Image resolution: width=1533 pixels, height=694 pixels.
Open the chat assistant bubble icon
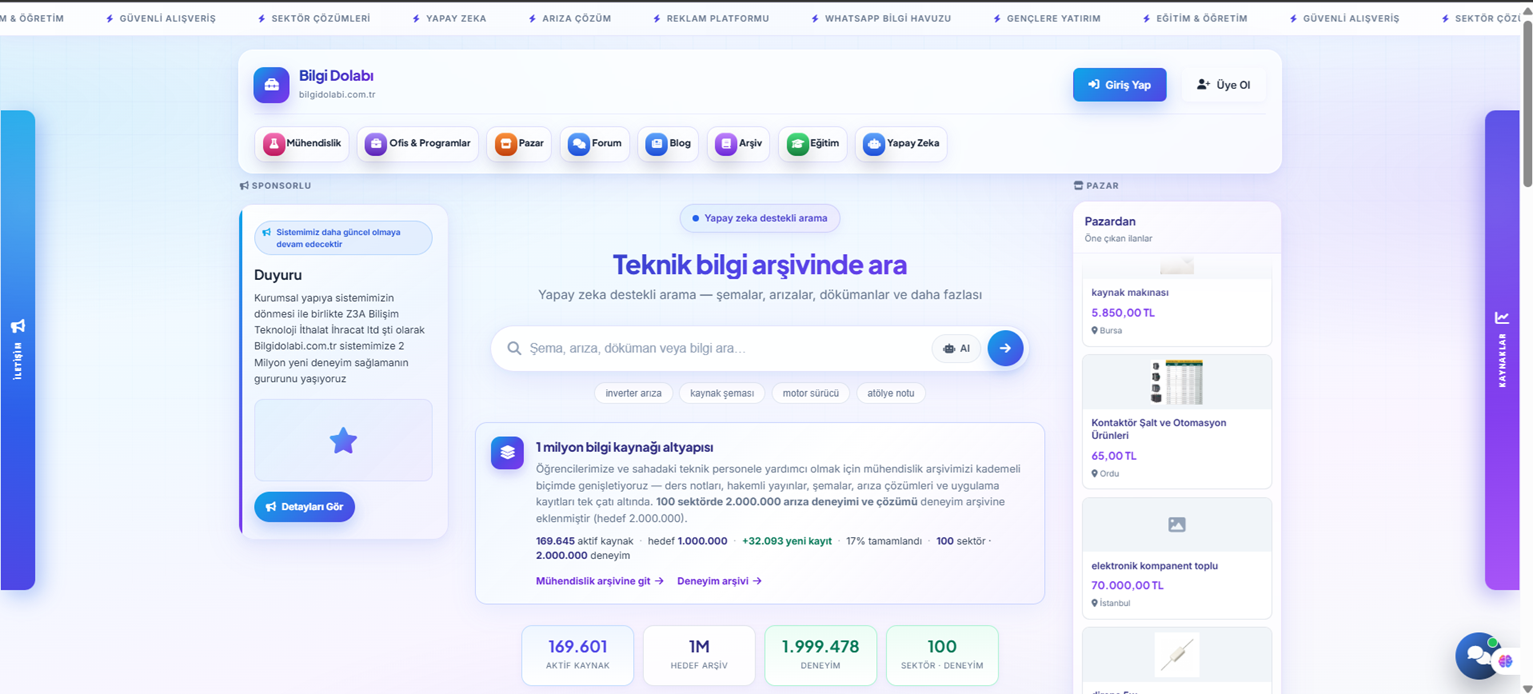1478,656
